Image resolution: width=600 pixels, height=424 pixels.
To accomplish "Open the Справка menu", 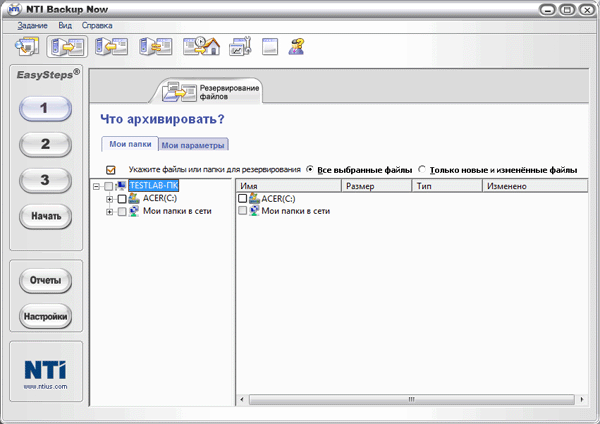I will (x=97, y=26).
